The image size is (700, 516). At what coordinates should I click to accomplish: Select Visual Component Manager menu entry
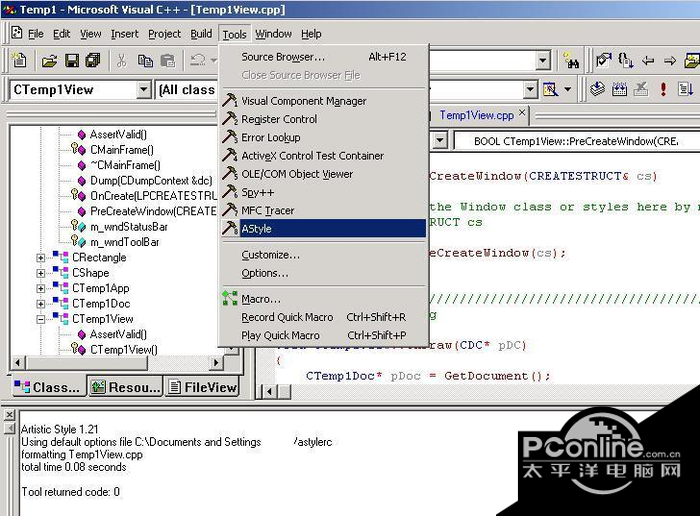[324, 101]
